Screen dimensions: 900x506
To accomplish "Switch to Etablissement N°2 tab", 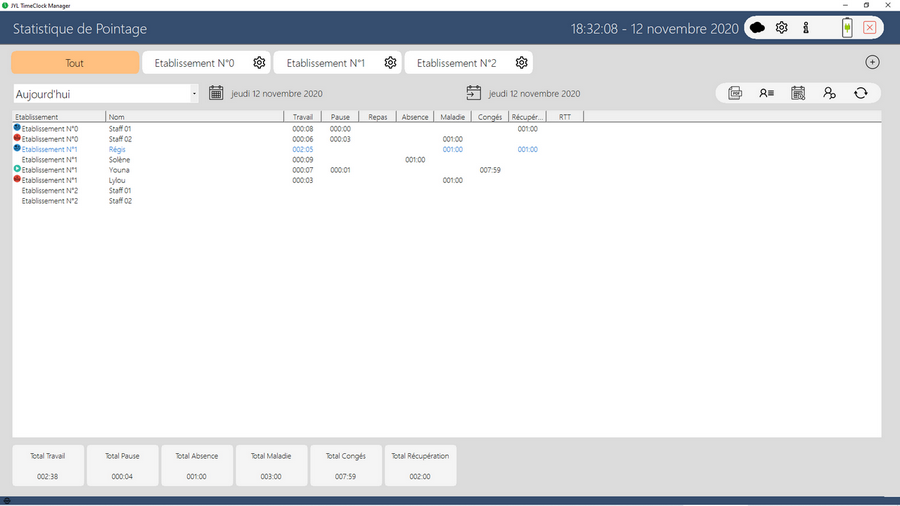I will (x=456, y=63).
